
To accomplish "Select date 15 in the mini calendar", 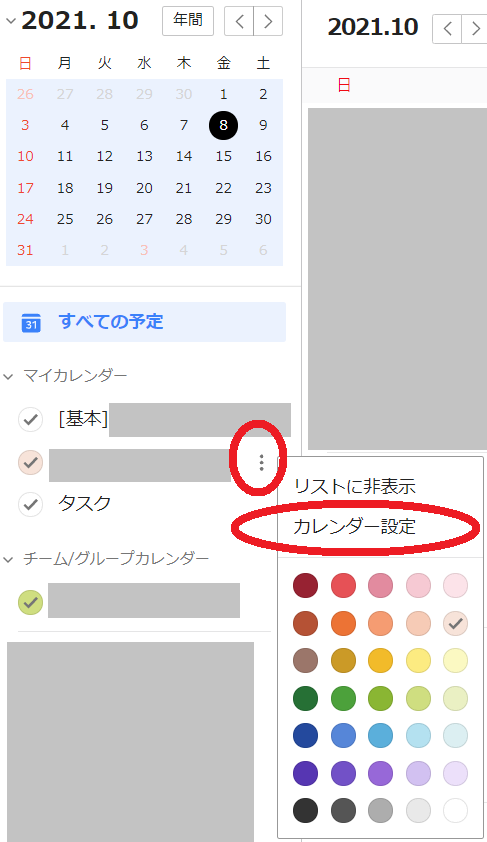I will (223, 156).
